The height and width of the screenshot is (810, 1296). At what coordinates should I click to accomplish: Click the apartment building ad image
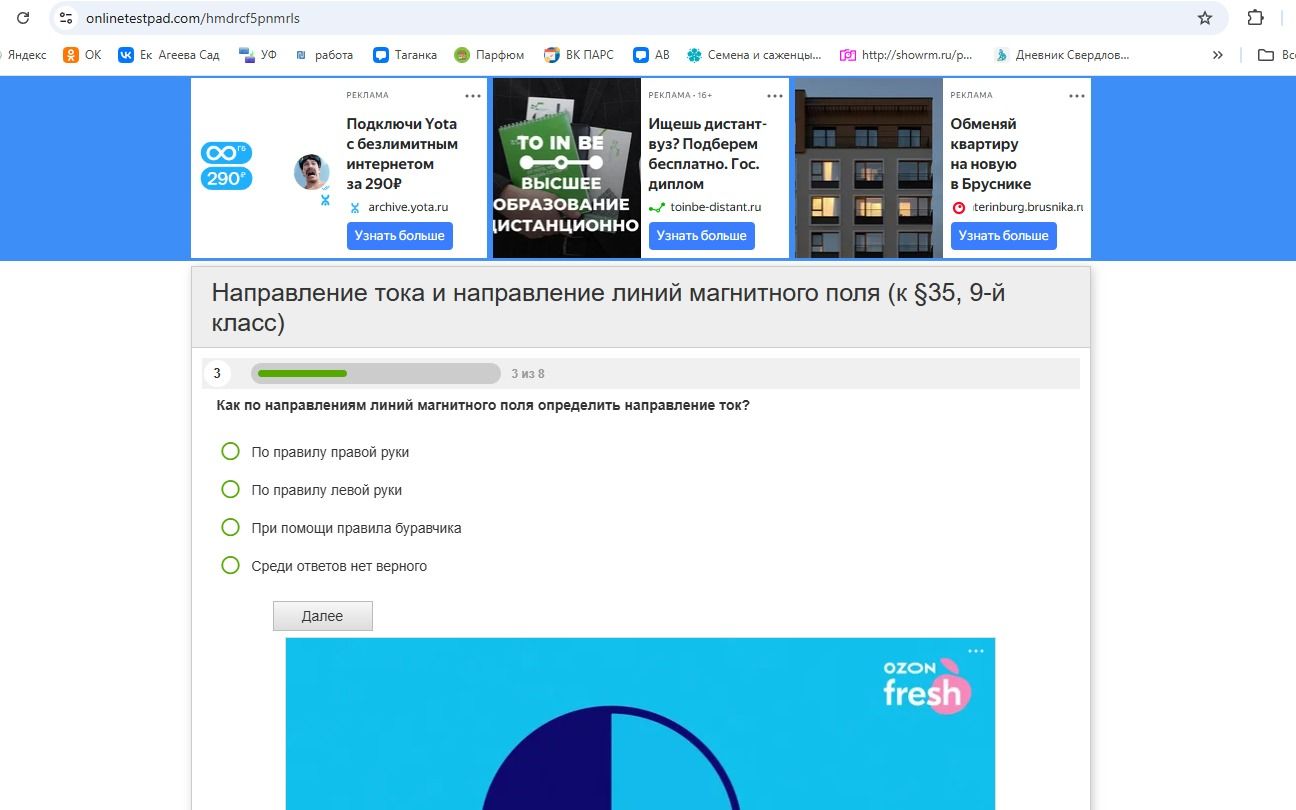pyautogui.click(x=869, y=168)
